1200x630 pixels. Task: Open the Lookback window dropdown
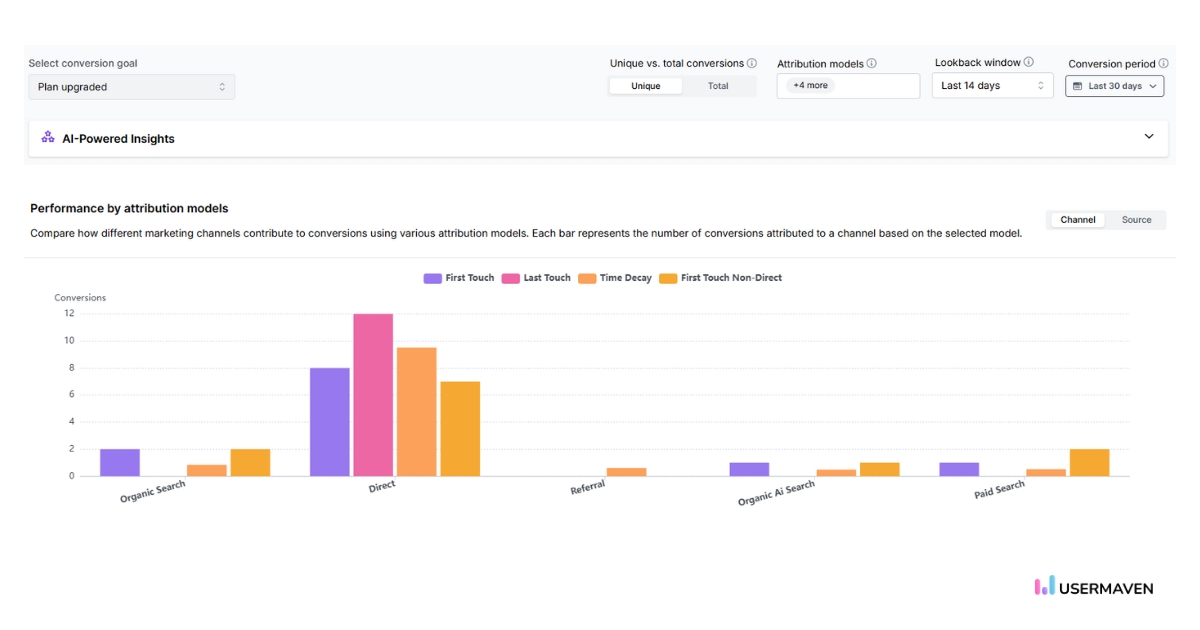click(x=991, y=85)
